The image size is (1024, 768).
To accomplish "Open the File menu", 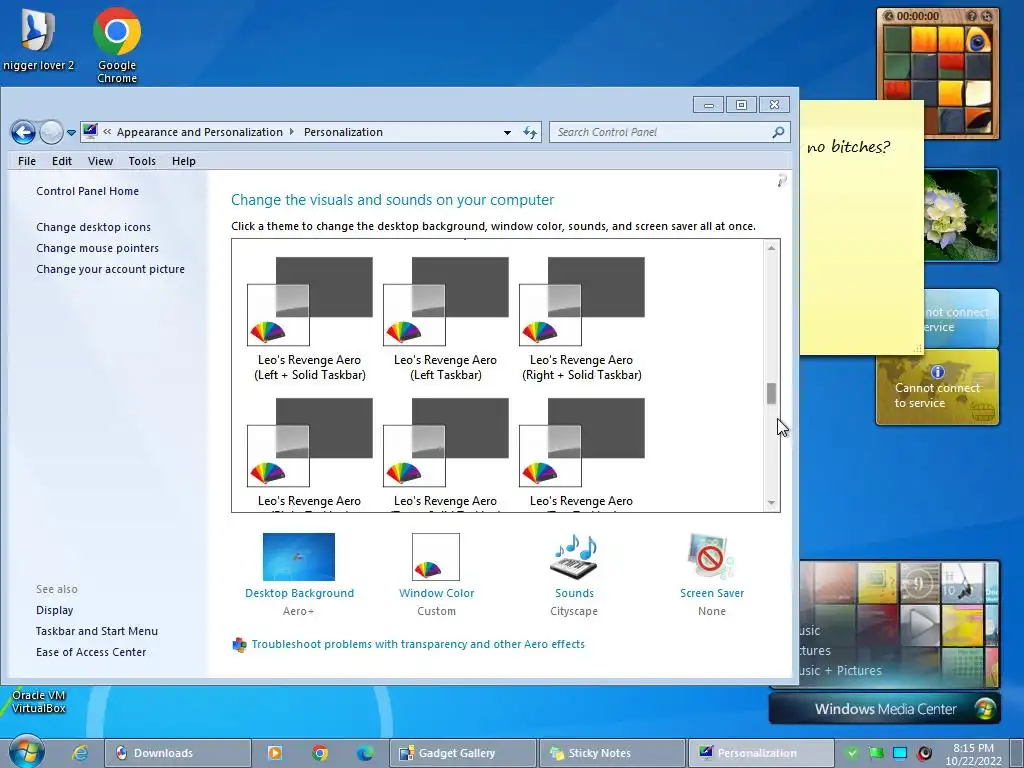I will [27, 161].
